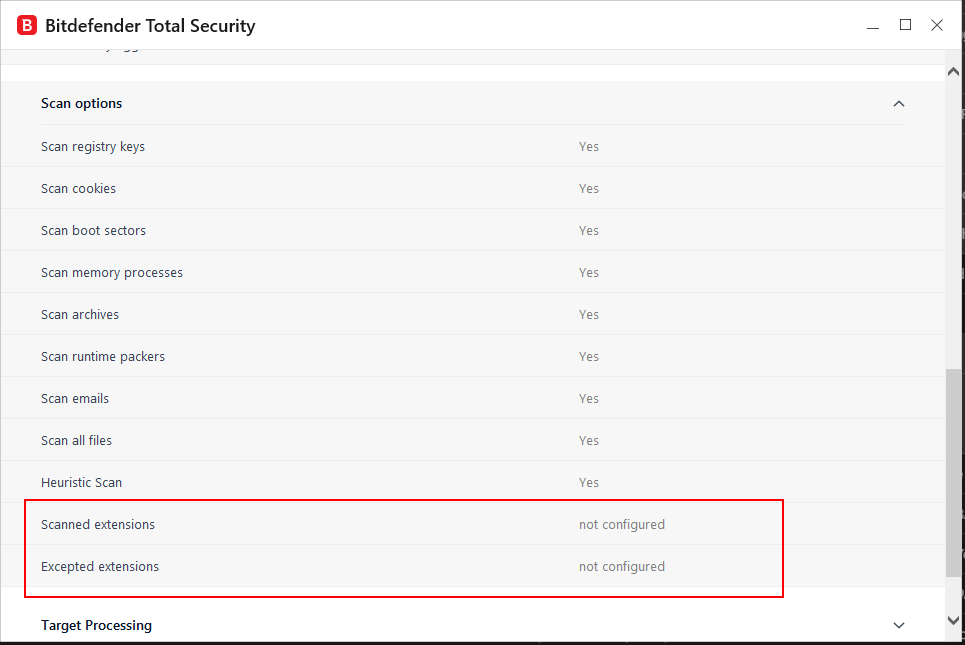Click the Yes value for Scan cookies
The width and height of the screenshot is (965, 645).
tap(588, 189)
